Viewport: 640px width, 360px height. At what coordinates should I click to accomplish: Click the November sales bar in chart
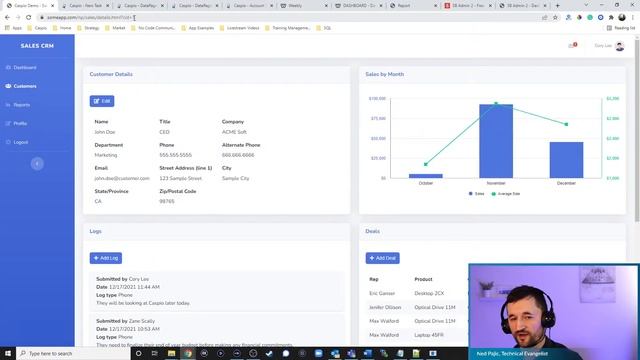point(496,141)
